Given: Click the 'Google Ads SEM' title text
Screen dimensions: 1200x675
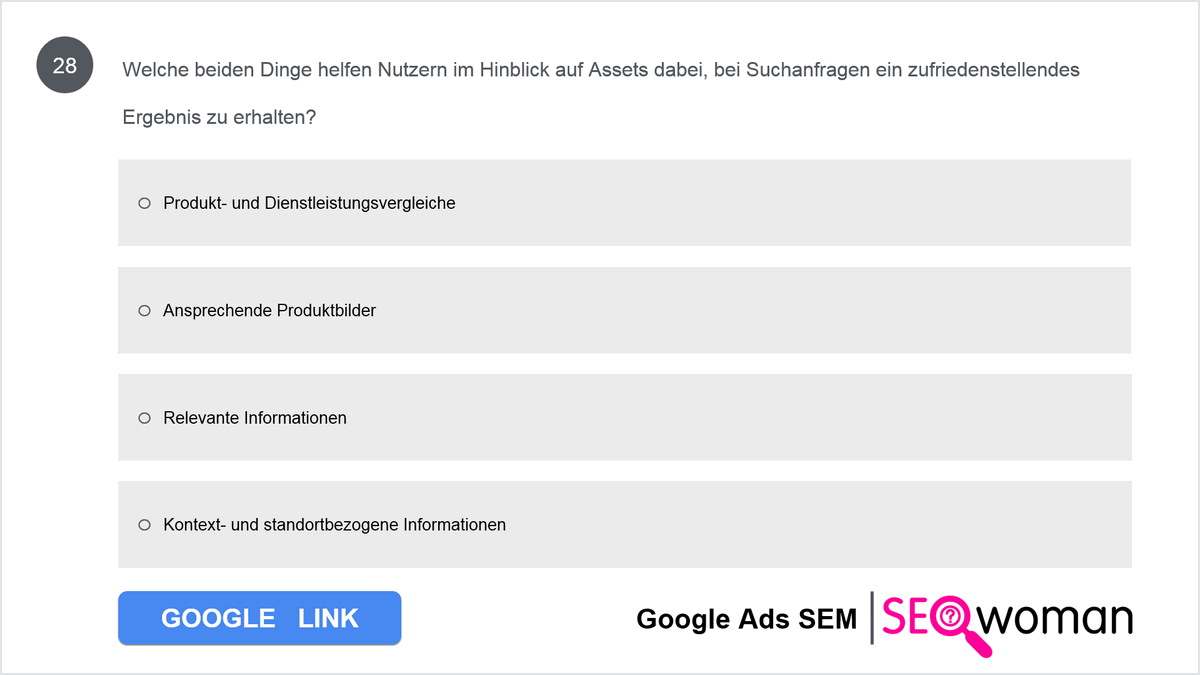Looking at the screenshot, I should 746,619.
